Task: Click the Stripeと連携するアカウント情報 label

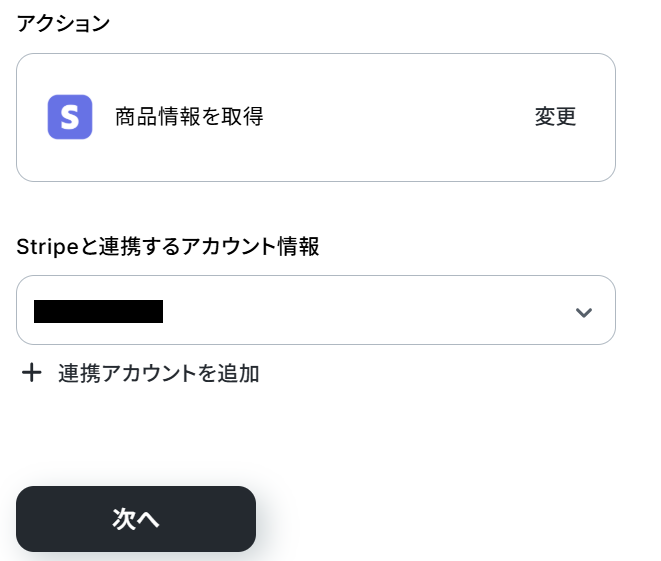Action: [x=168, y=246]
